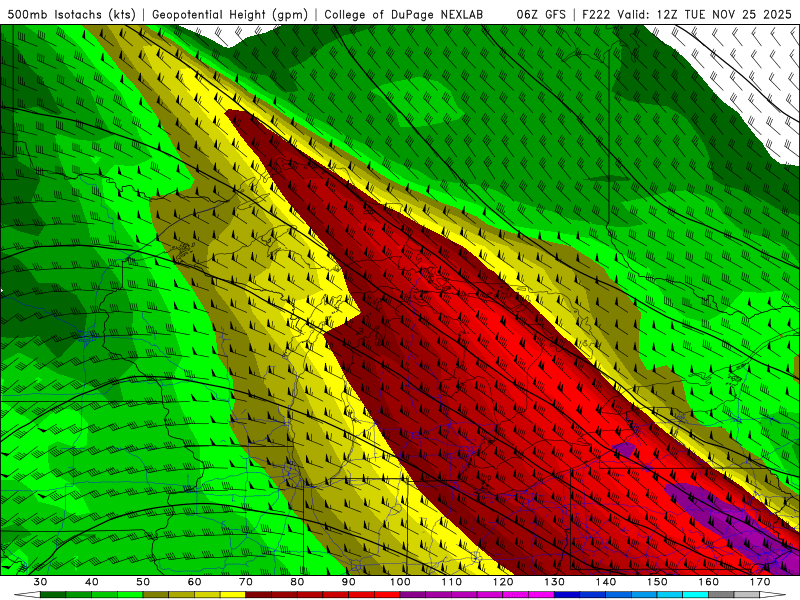Click the 30 knot legend label
Image resolution: width=800 pixels, height=600 pixels.
point(40,582)
